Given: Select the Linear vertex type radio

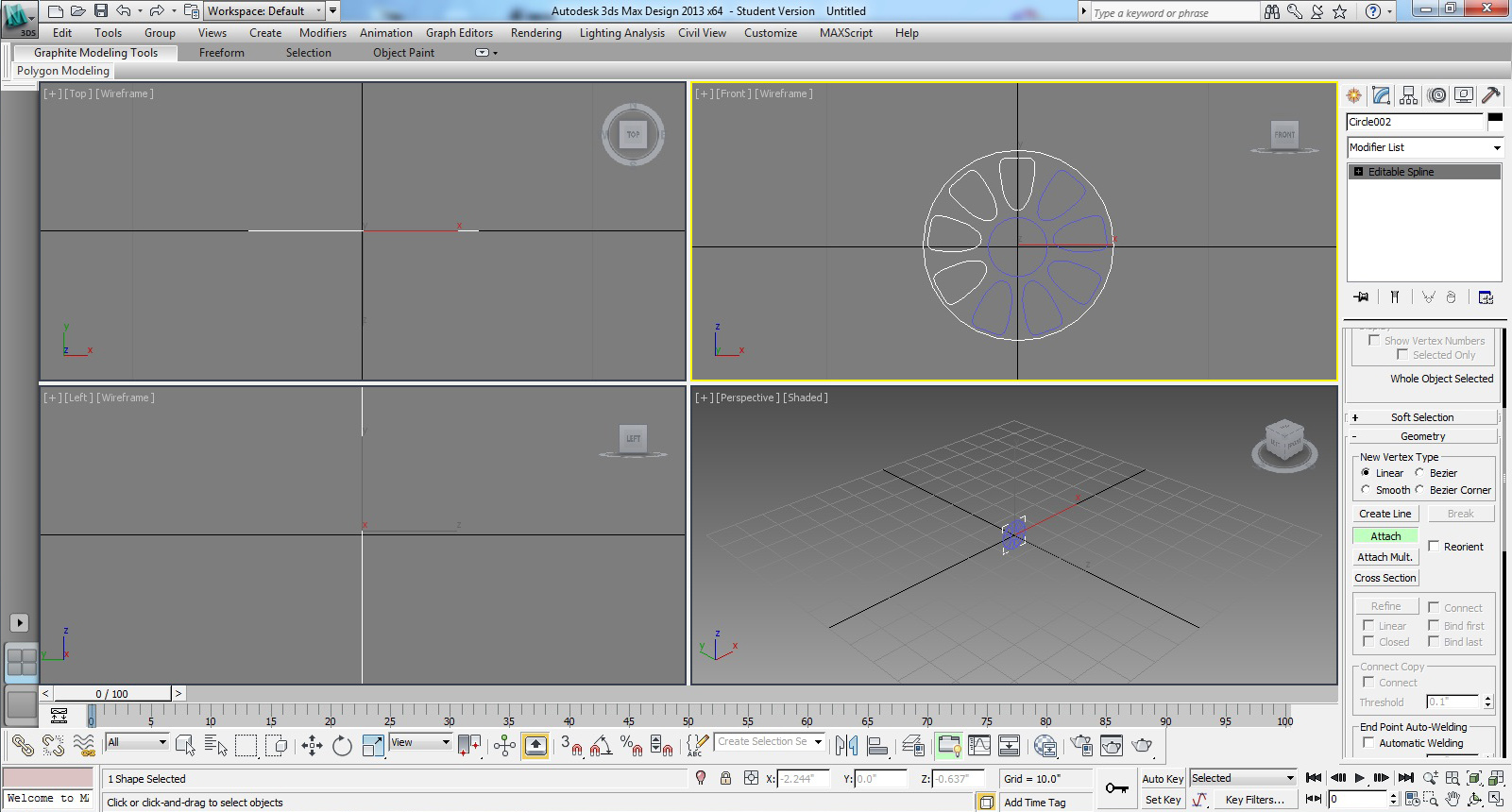Looking at the screenshot, I should pyautogui.click(x=1366, y=472).
